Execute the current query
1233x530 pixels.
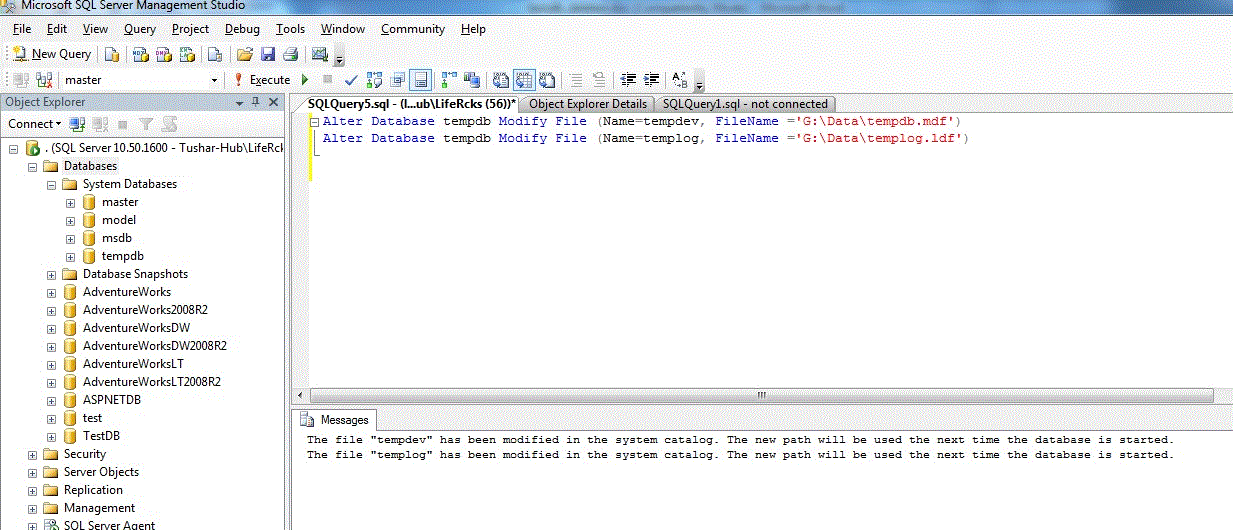click(261, 80)
